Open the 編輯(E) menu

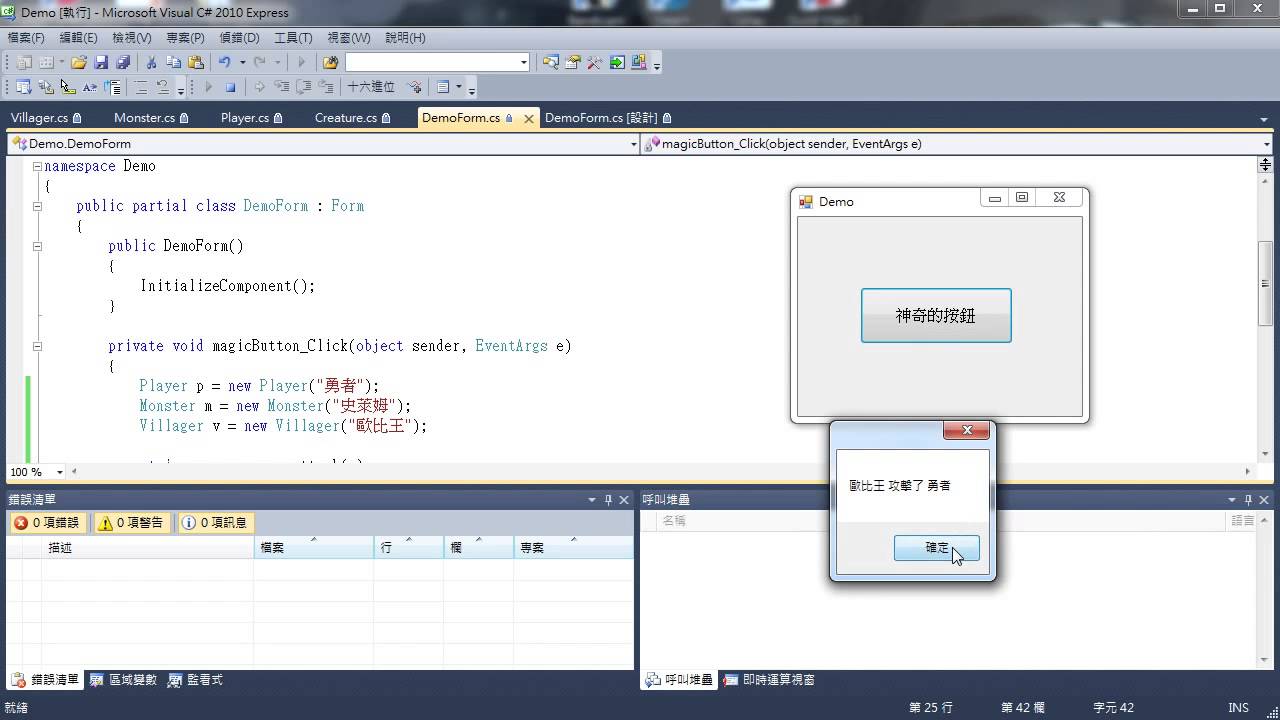click(x=79, y=37)
